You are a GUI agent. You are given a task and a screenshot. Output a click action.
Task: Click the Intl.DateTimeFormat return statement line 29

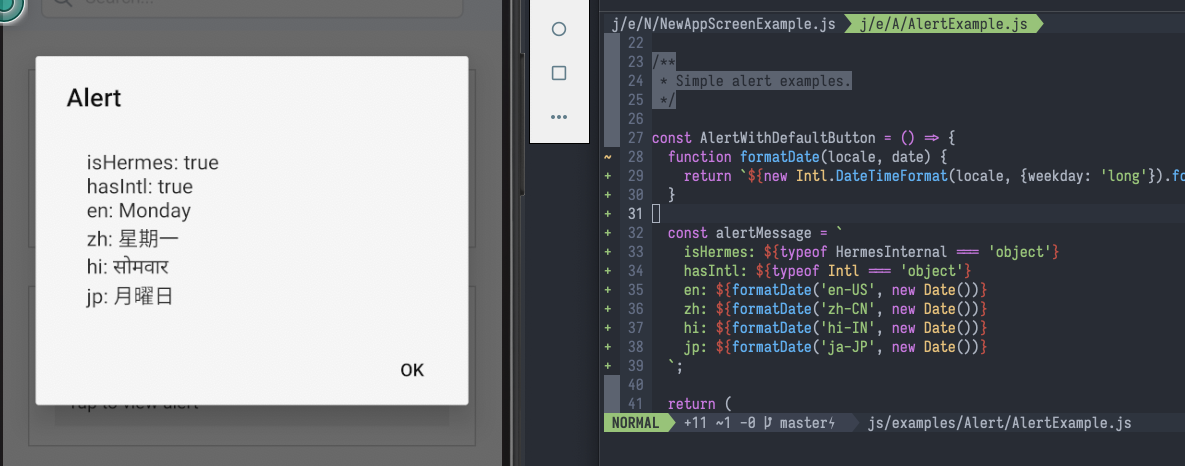point(934,177)
